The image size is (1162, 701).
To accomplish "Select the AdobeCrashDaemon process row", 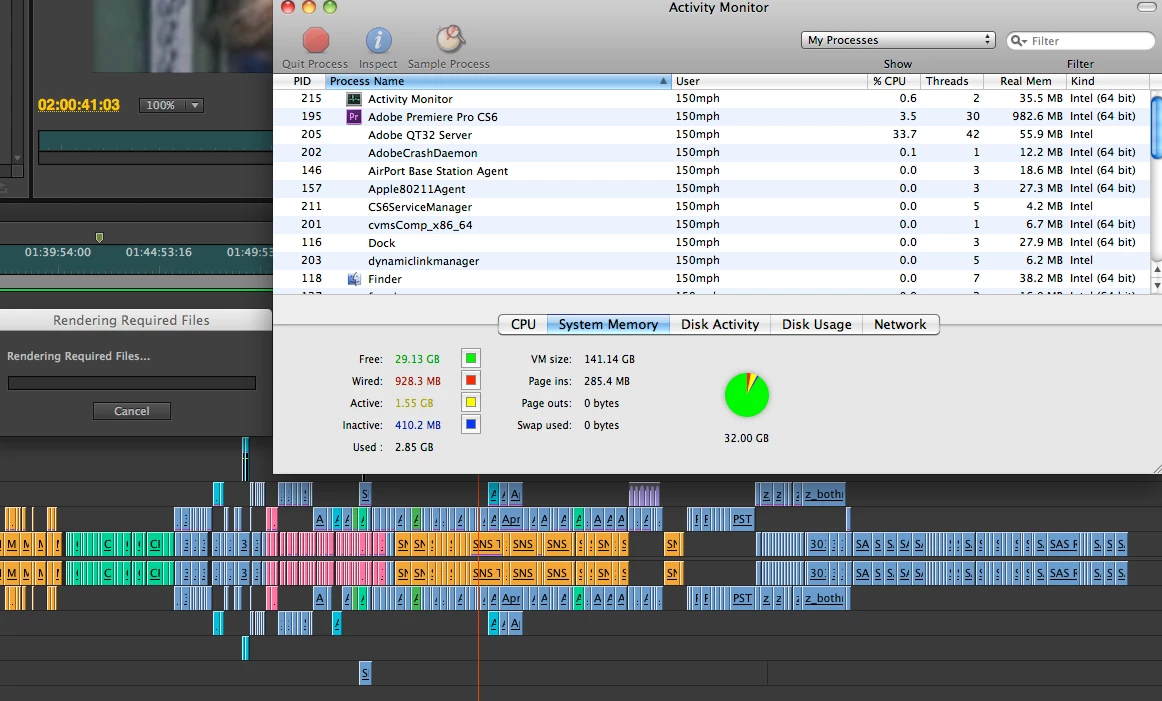I will [x=711, y=153].
